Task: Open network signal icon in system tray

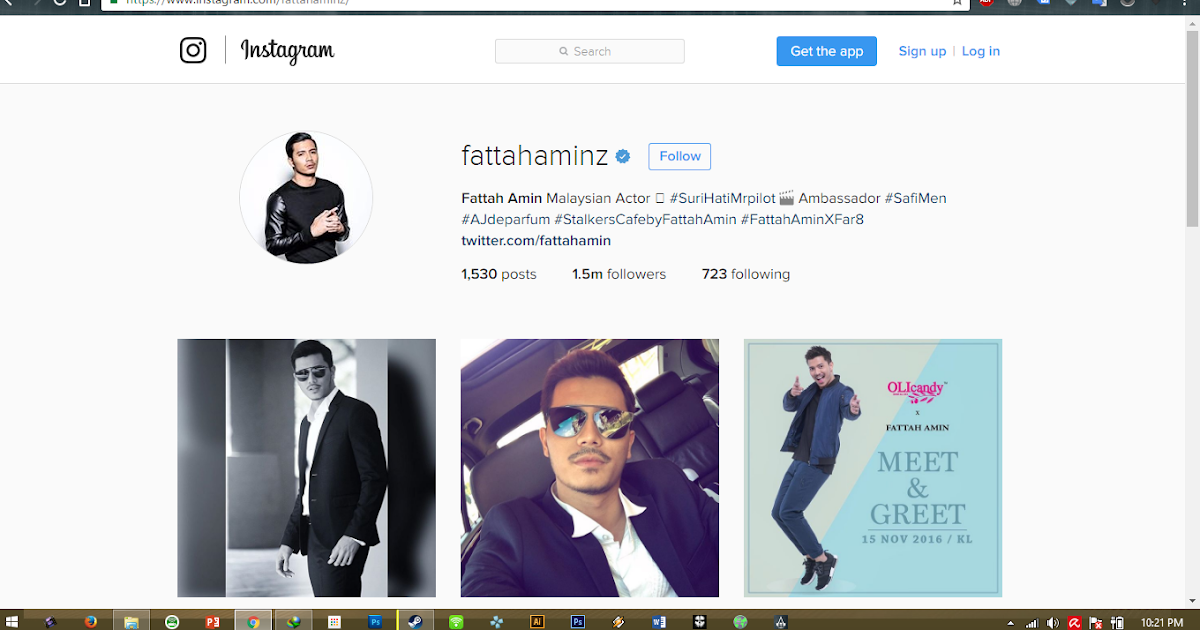Action: [x=1031, y=622]
